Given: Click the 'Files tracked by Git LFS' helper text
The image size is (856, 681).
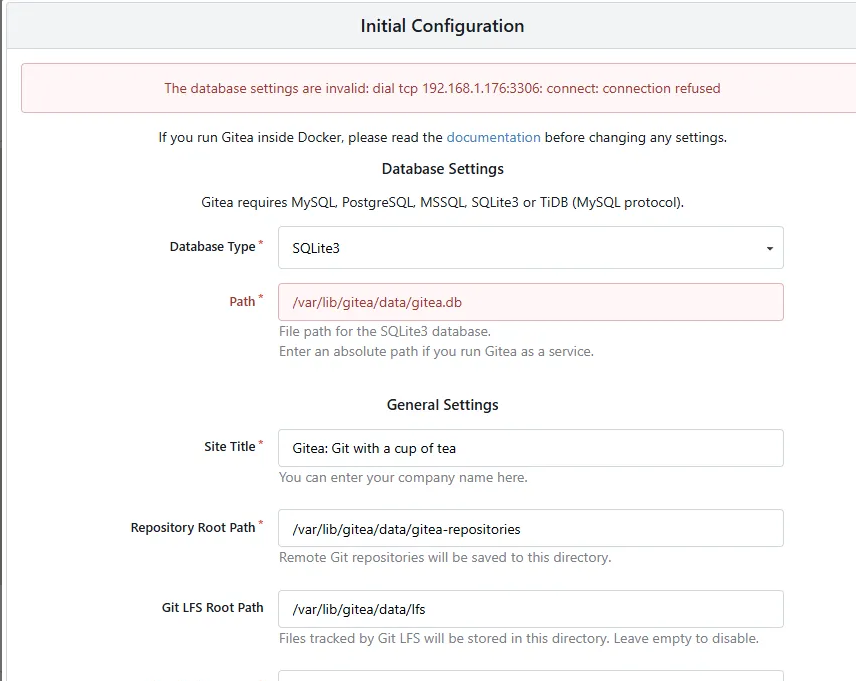Looking at the screenshot, I should (x=518, y=638).
